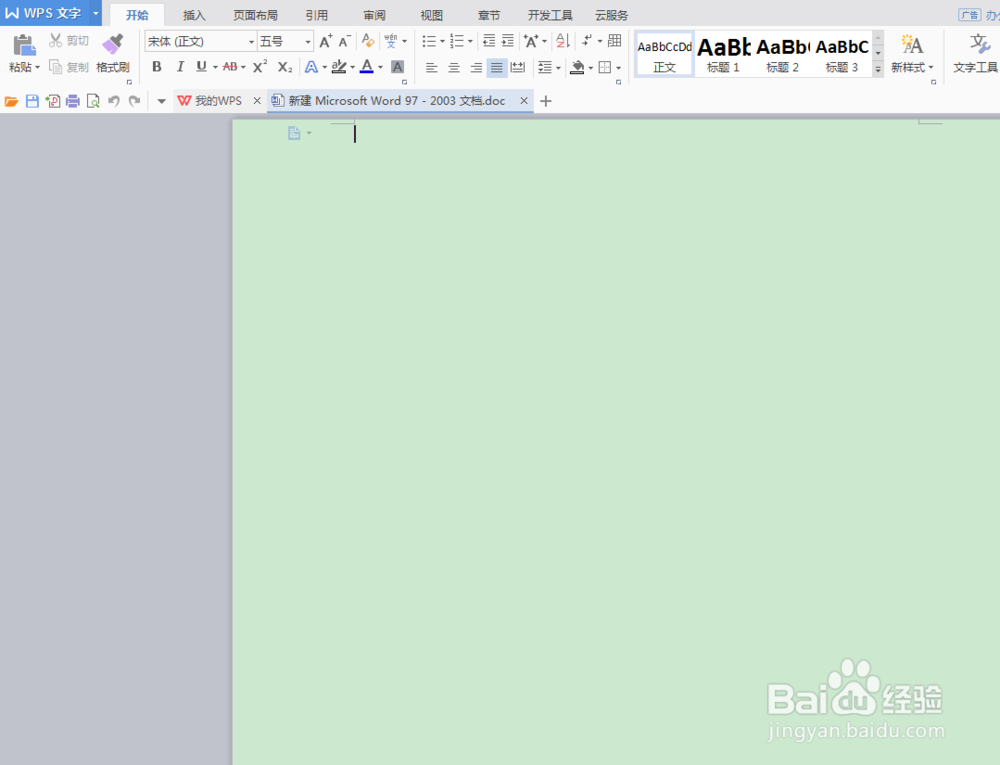Image resolution: width=1000 pixels, height=765 pixels.
Task: Switch to the 引用 tab
Action: coord(316,15)
